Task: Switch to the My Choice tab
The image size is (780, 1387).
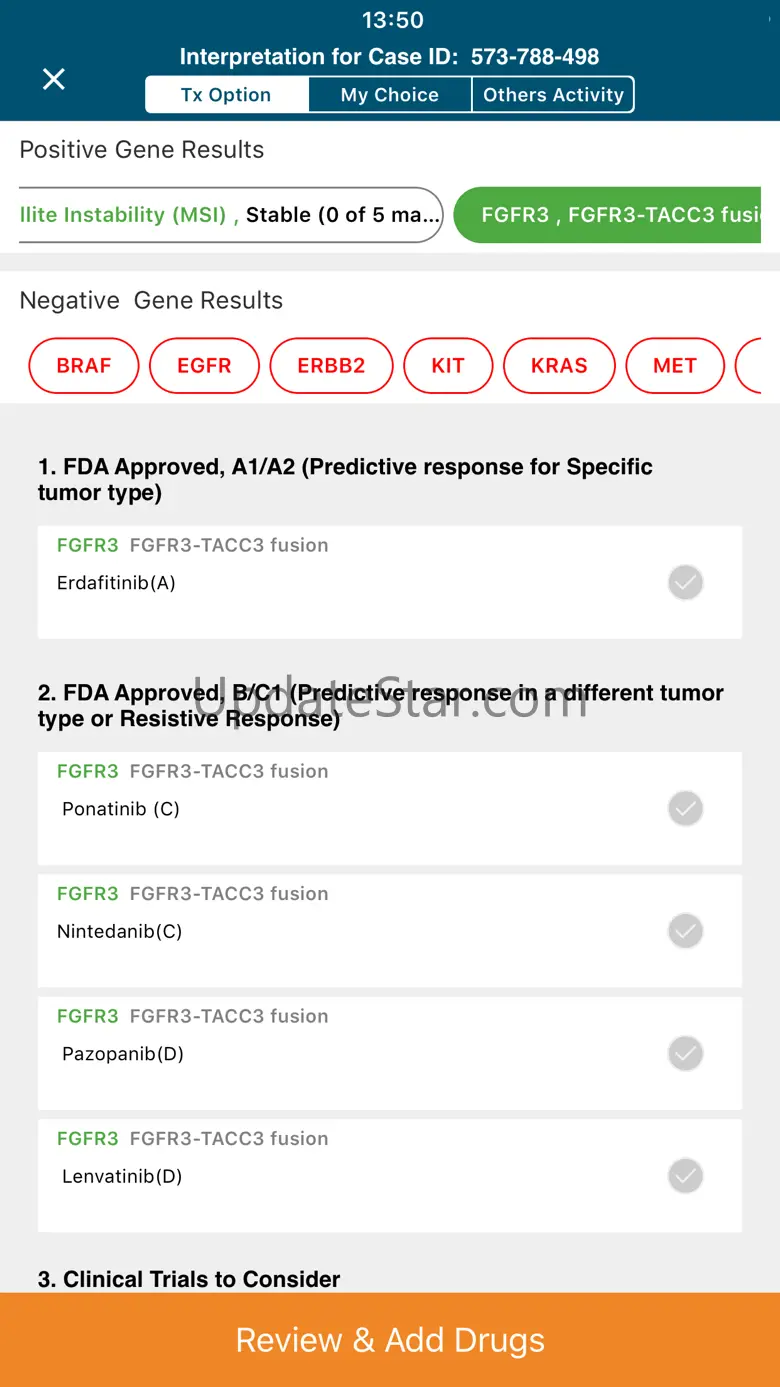Action: (x=390, y=95)
